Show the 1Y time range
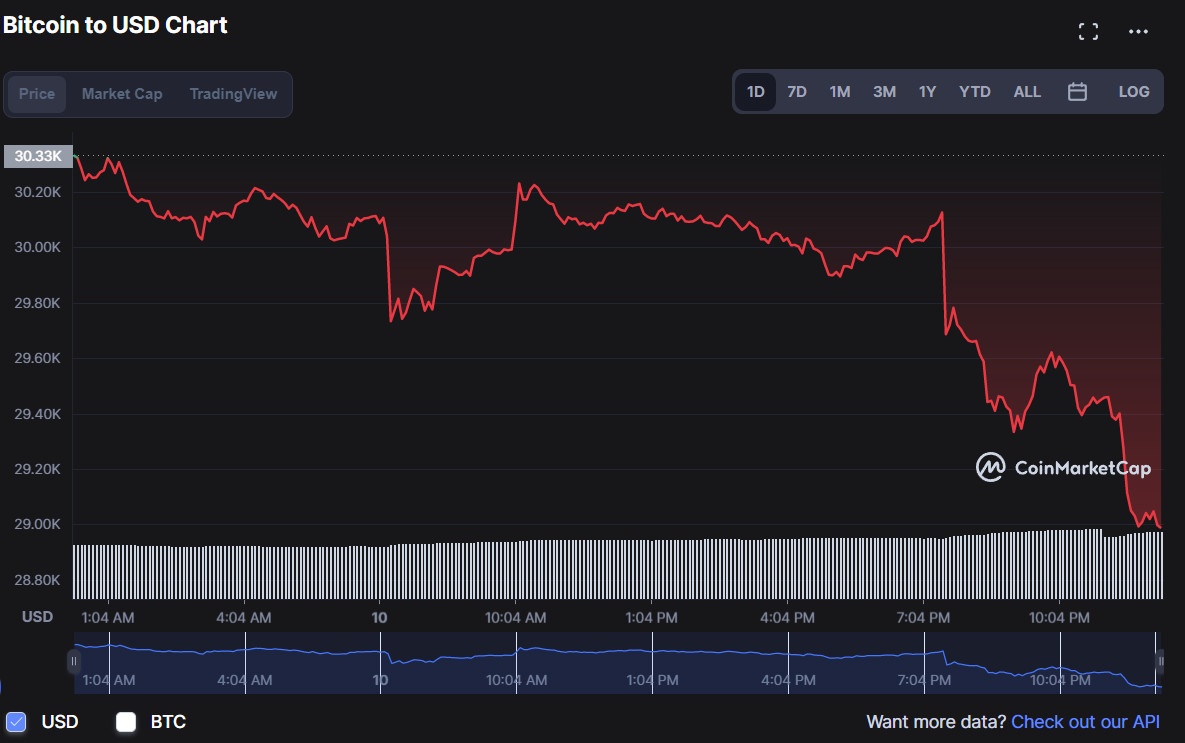 [x=927, y=92]
